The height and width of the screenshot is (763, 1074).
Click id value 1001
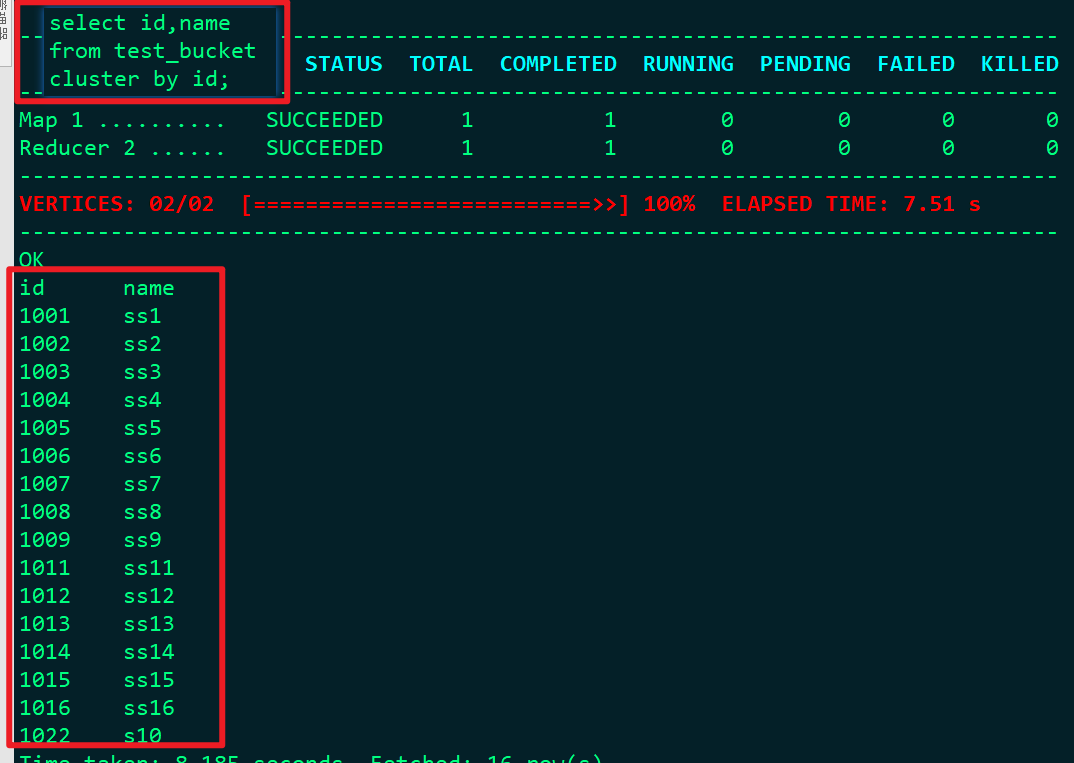pos(45,316)
